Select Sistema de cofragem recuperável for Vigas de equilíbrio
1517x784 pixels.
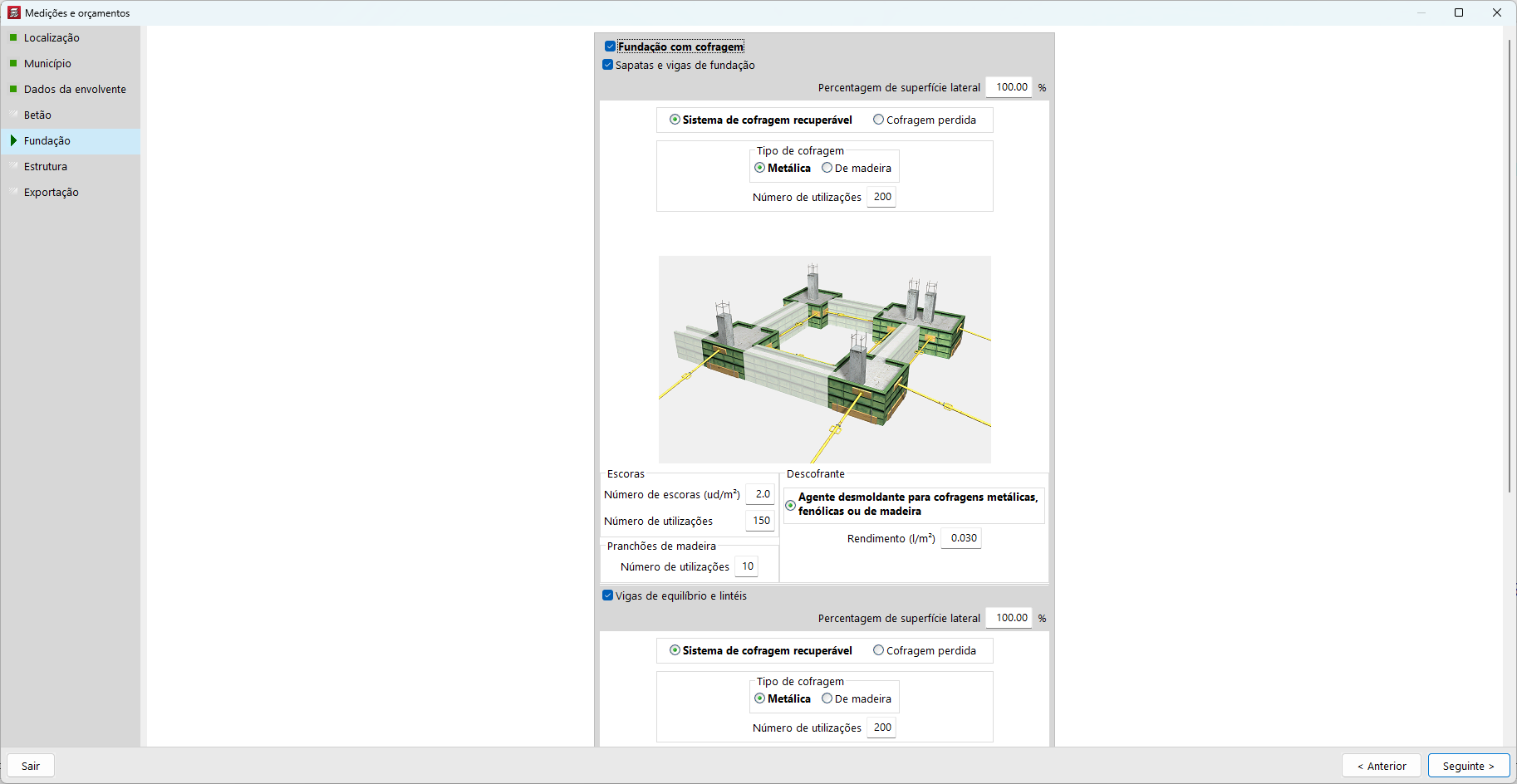click(675, 650)
